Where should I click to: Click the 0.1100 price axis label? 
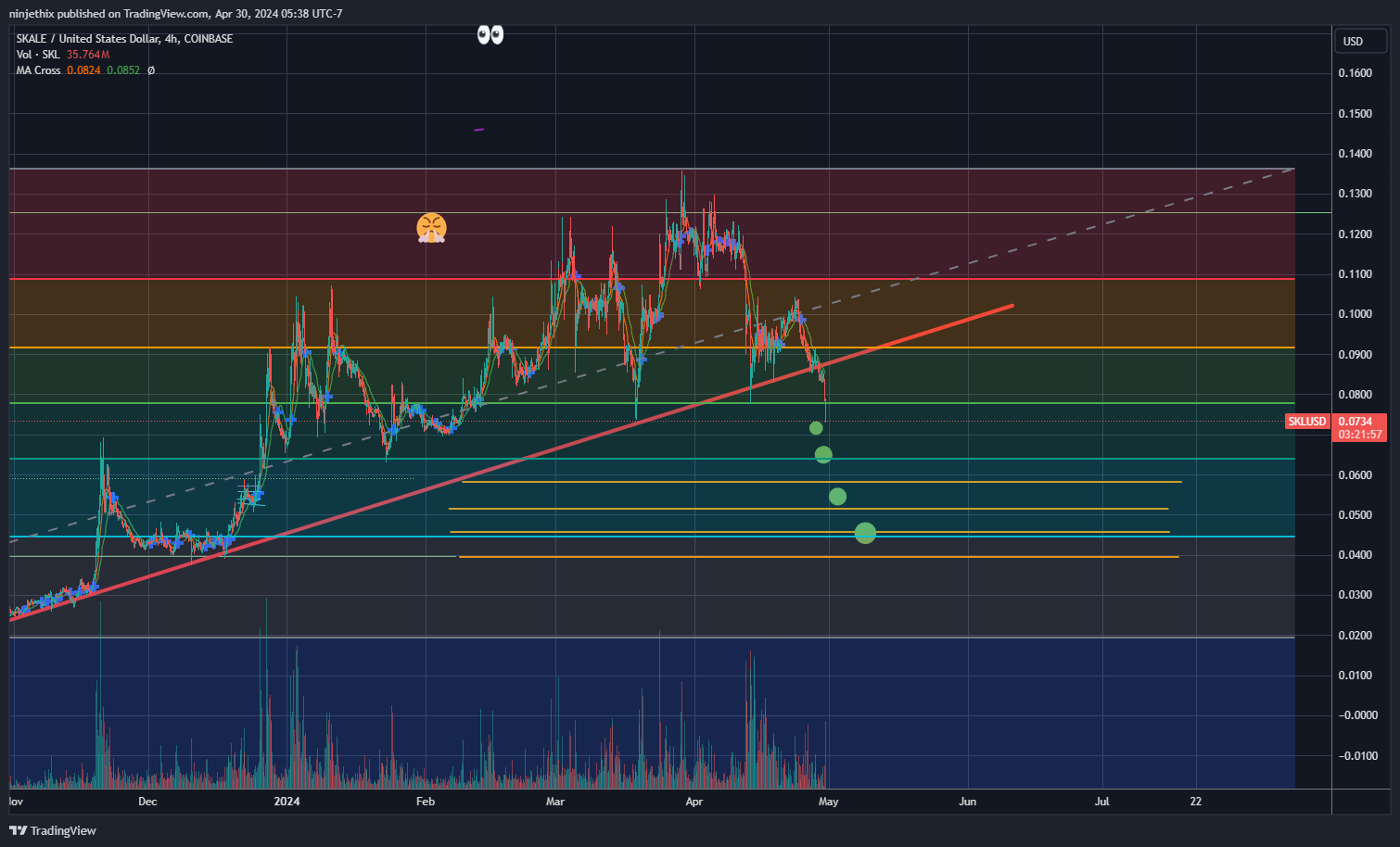pyautogui.click(x=1355, y=274)
